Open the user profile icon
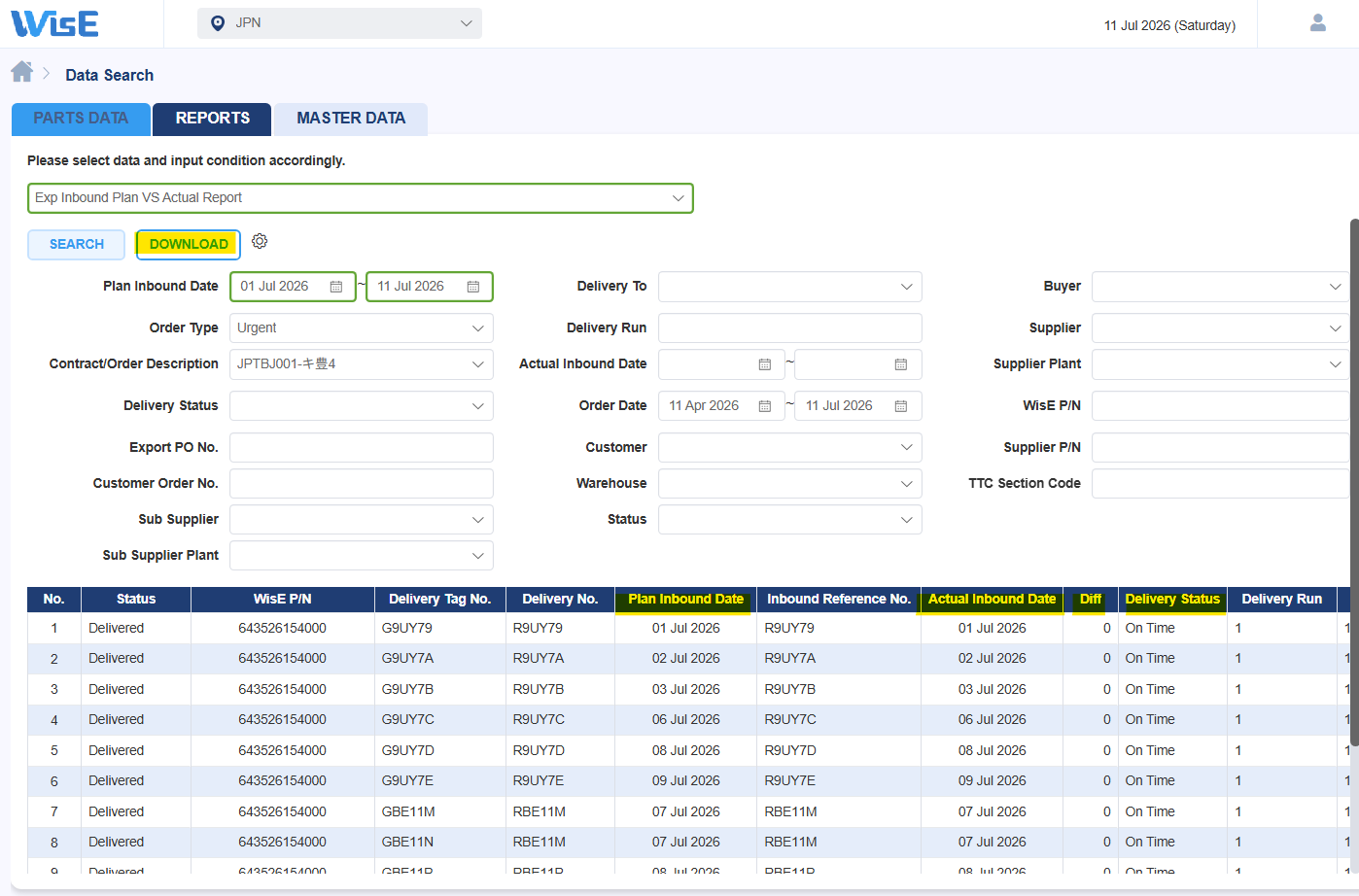This screenshot has height=896, width=1359. 1318,22
